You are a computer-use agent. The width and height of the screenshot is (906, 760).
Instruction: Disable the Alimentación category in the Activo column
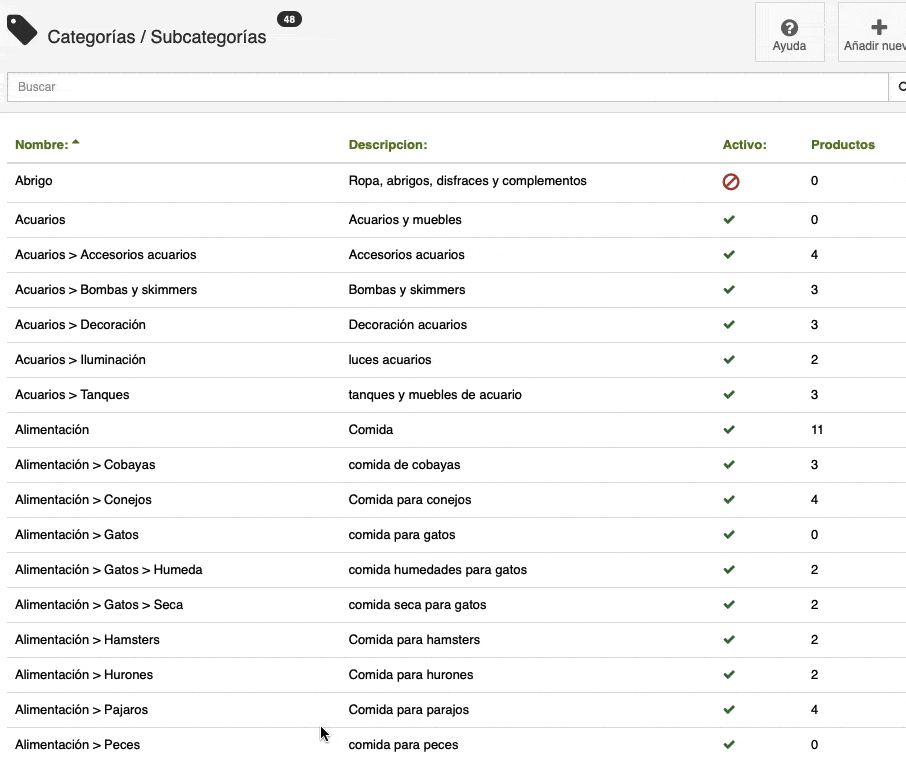pyautogui.click(x=729, y=429)
